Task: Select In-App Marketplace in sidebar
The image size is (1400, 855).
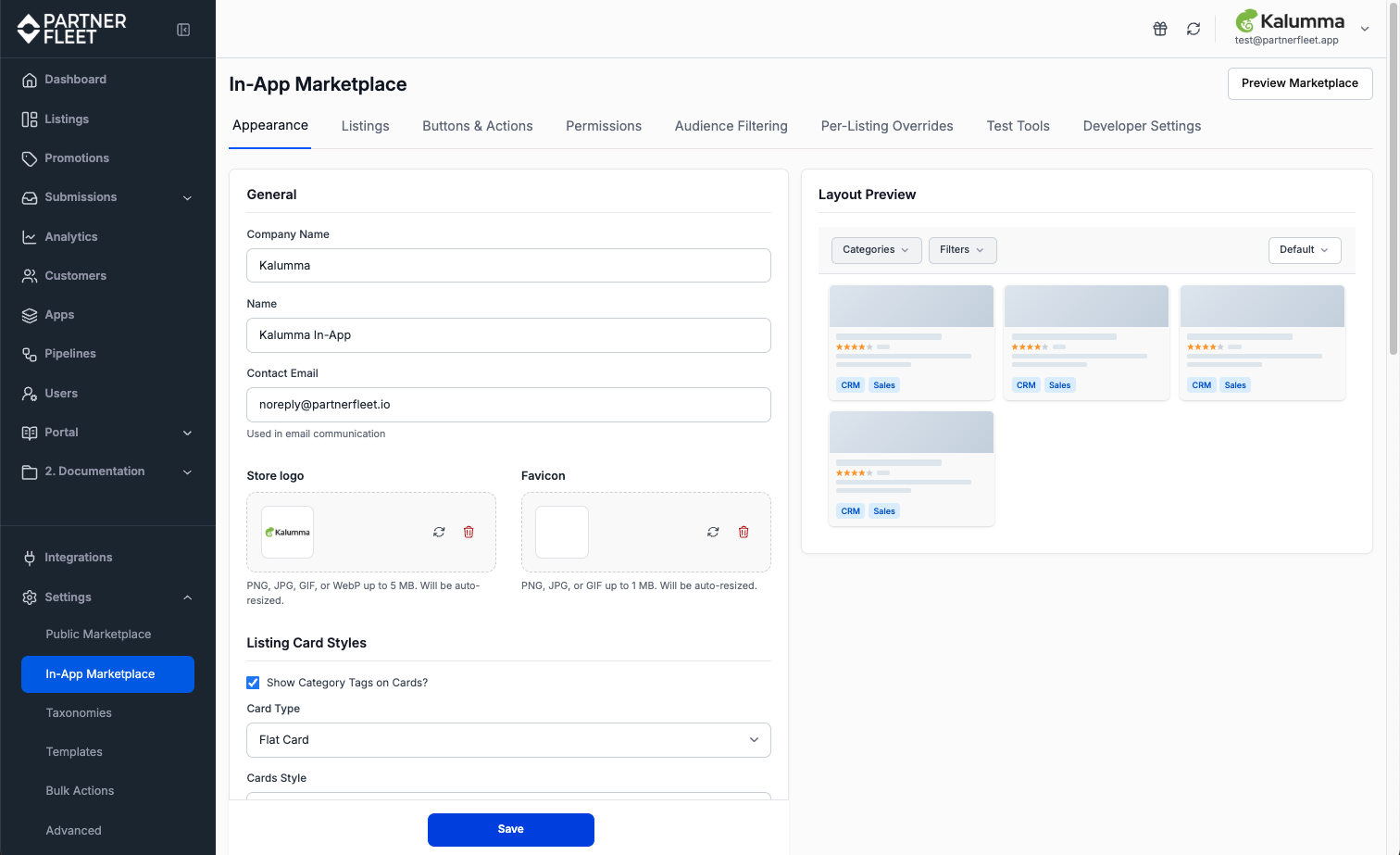Action: (107, 674)
